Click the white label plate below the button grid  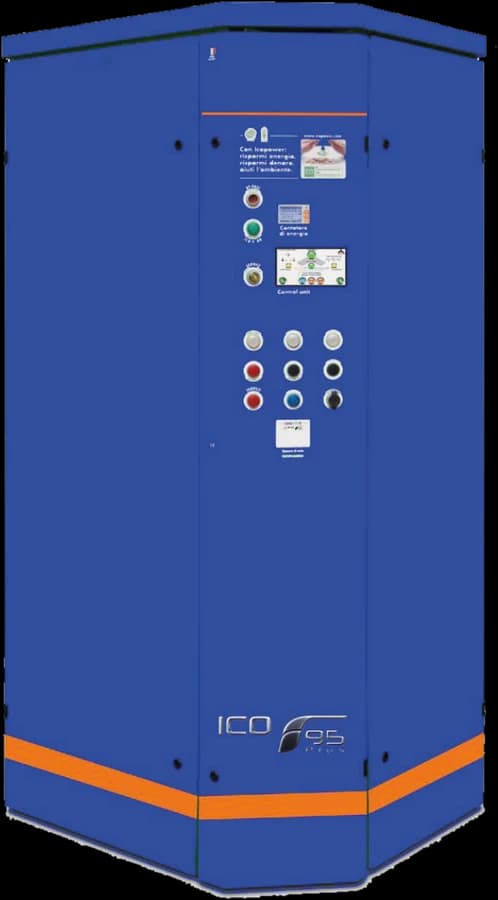point(293,433)
